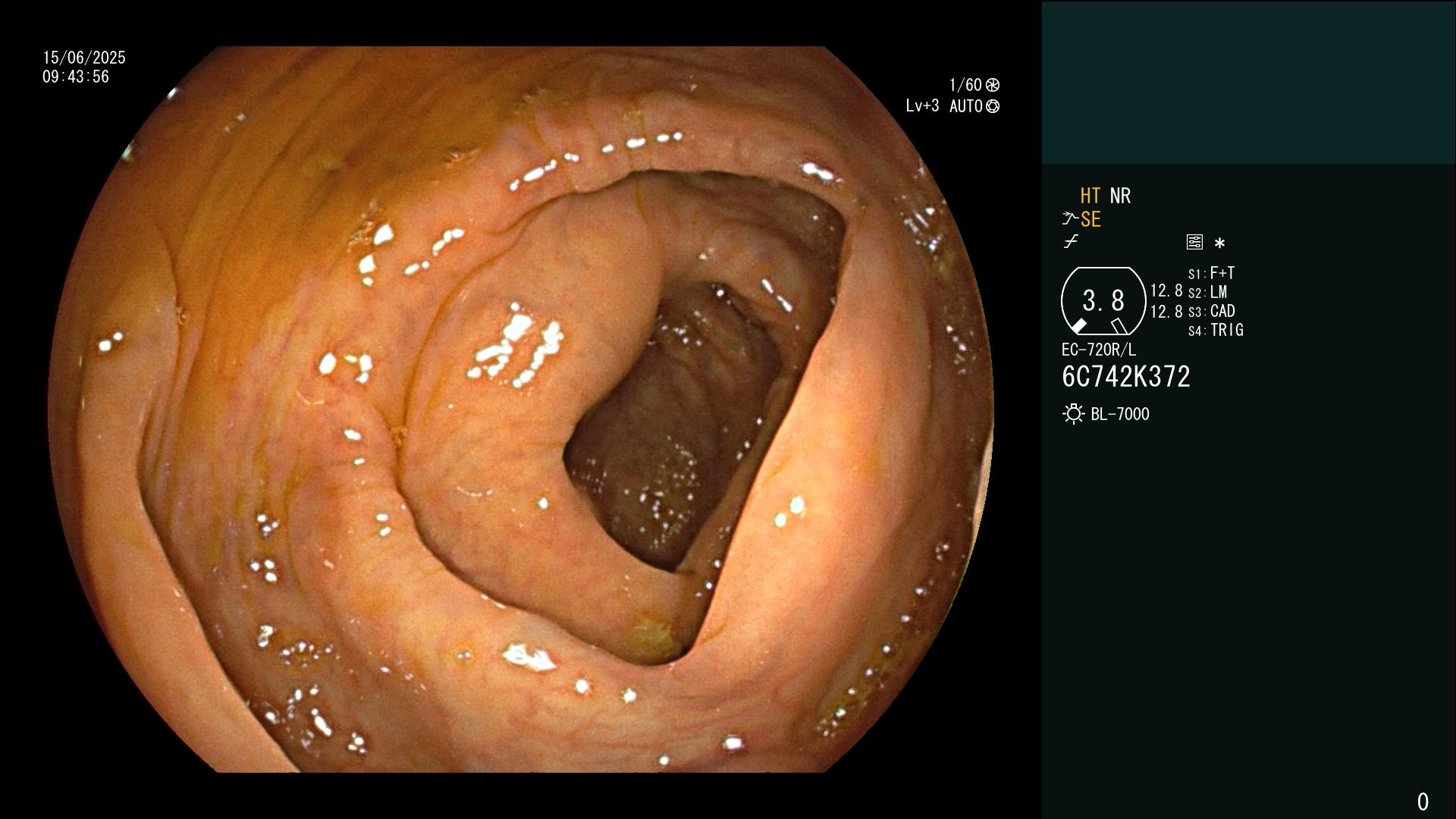Click the scope model EC-720R/L
Screen dimensions: 1456x819
tap(1099, 350)
